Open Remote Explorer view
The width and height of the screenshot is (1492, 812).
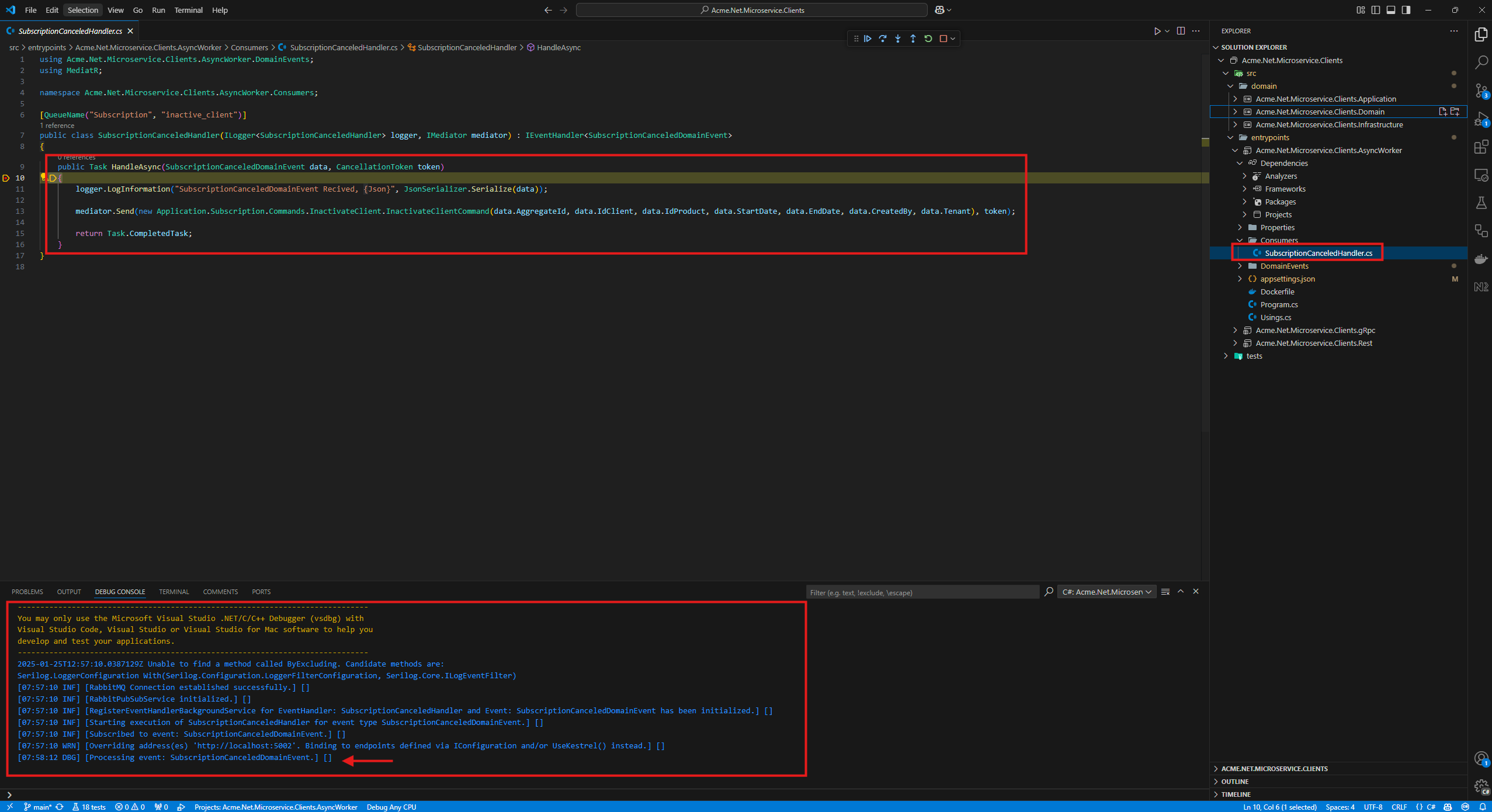[1481, 175]
